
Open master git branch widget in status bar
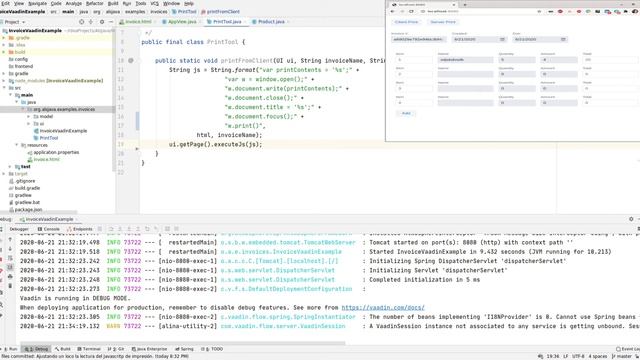point(622,356)
